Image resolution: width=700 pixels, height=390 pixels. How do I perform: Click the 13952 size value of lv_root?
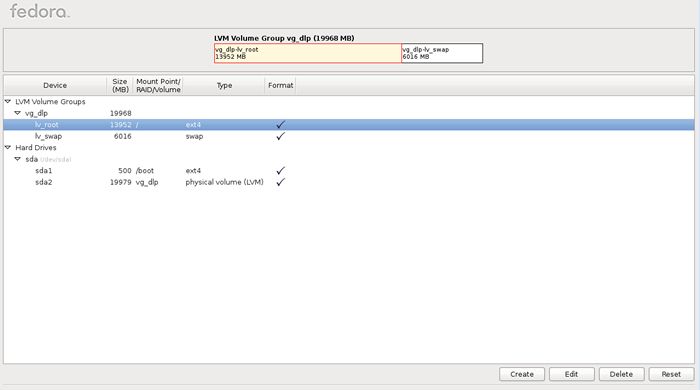121,125
